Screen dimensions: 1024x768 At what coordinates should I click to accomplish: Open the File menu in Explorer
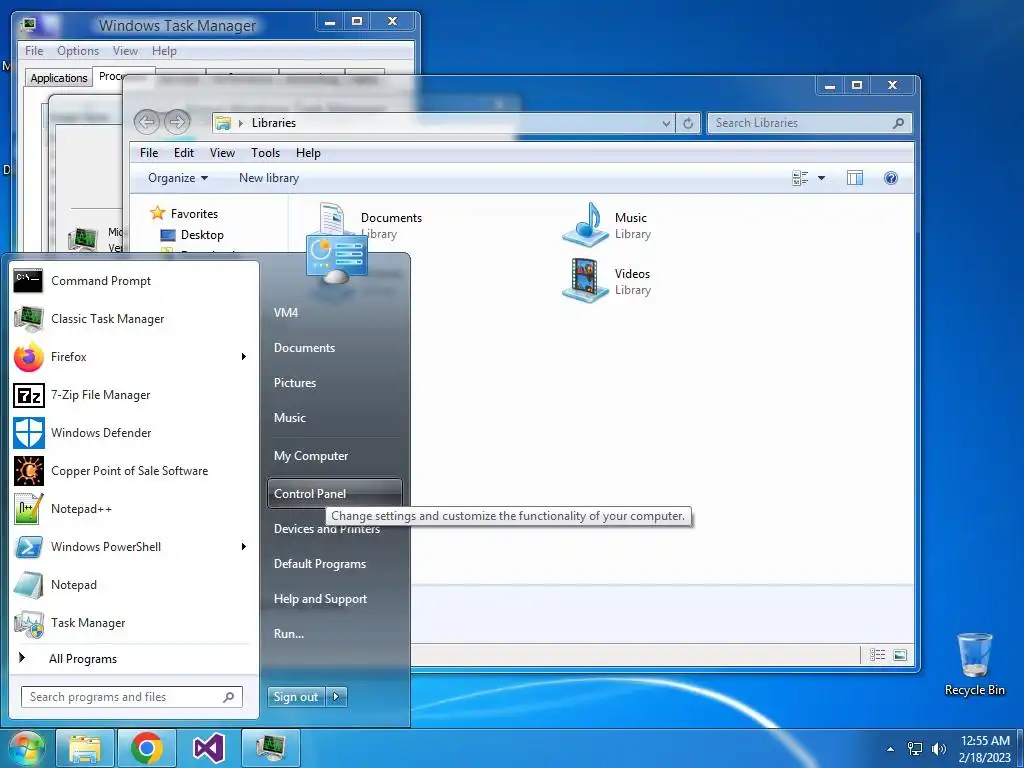tap(149, 153)
